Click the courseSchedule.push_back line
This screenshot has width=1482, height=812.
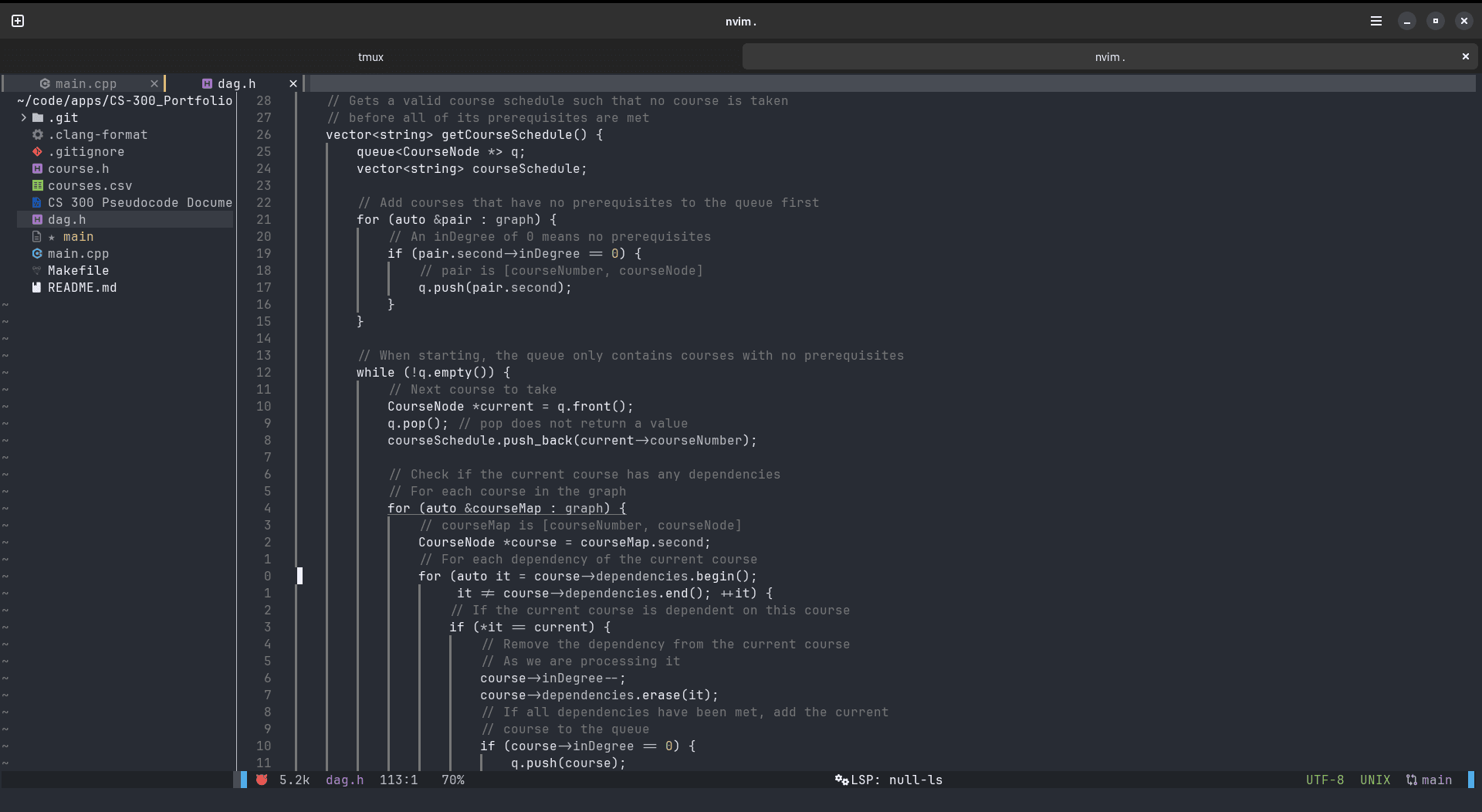point(572,440)
